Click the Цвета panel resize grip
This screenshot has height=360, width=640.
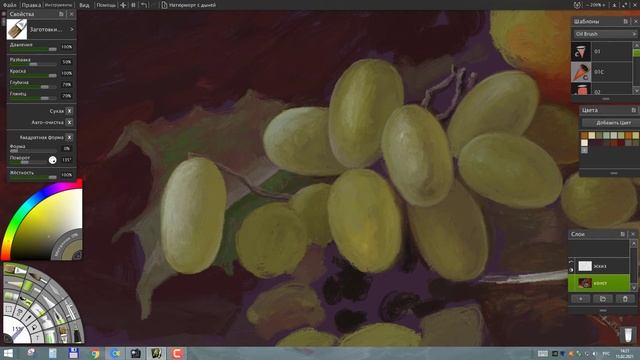point(613,173)
